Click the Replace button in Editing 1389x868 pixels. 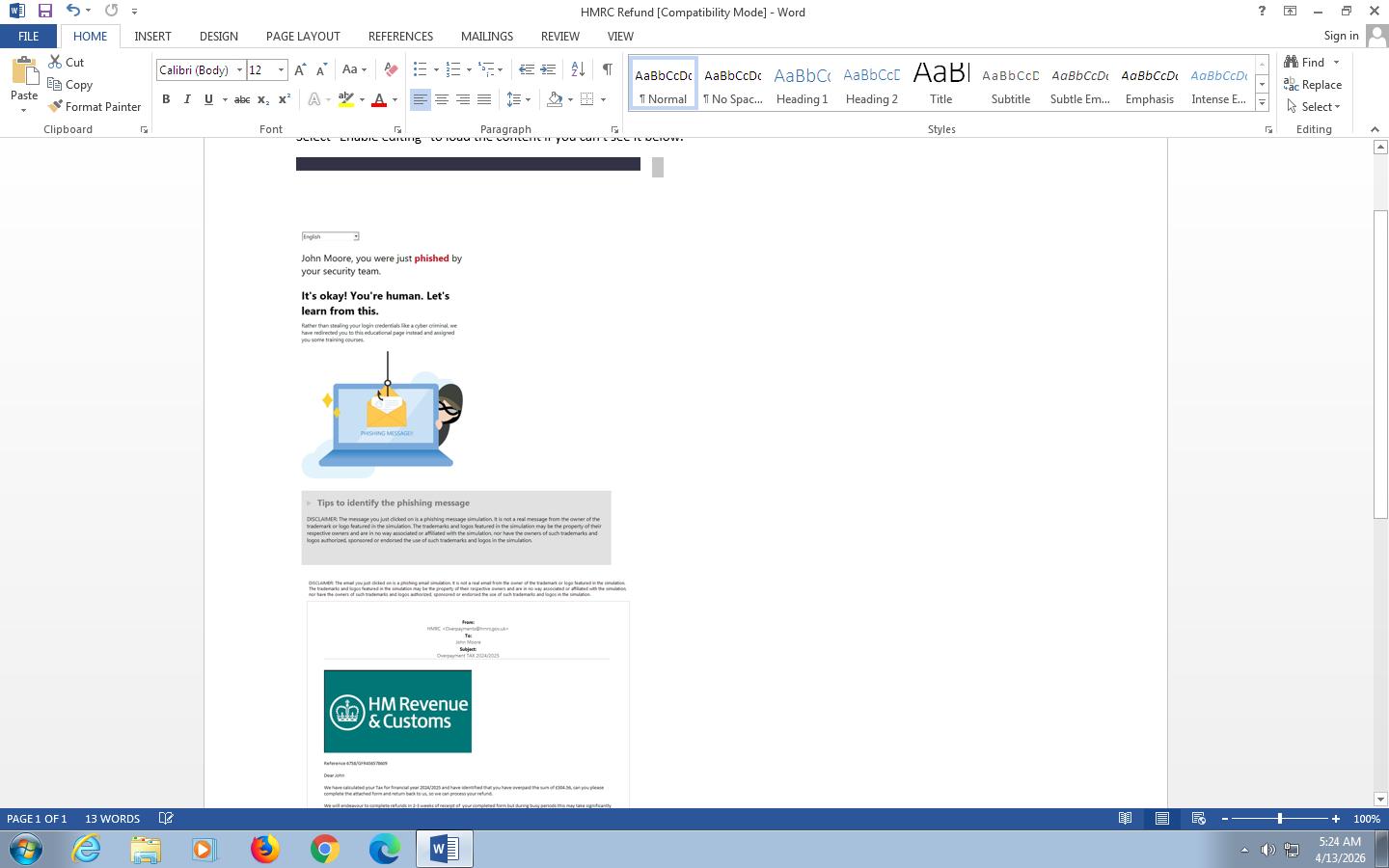(x=1313, y=85)
